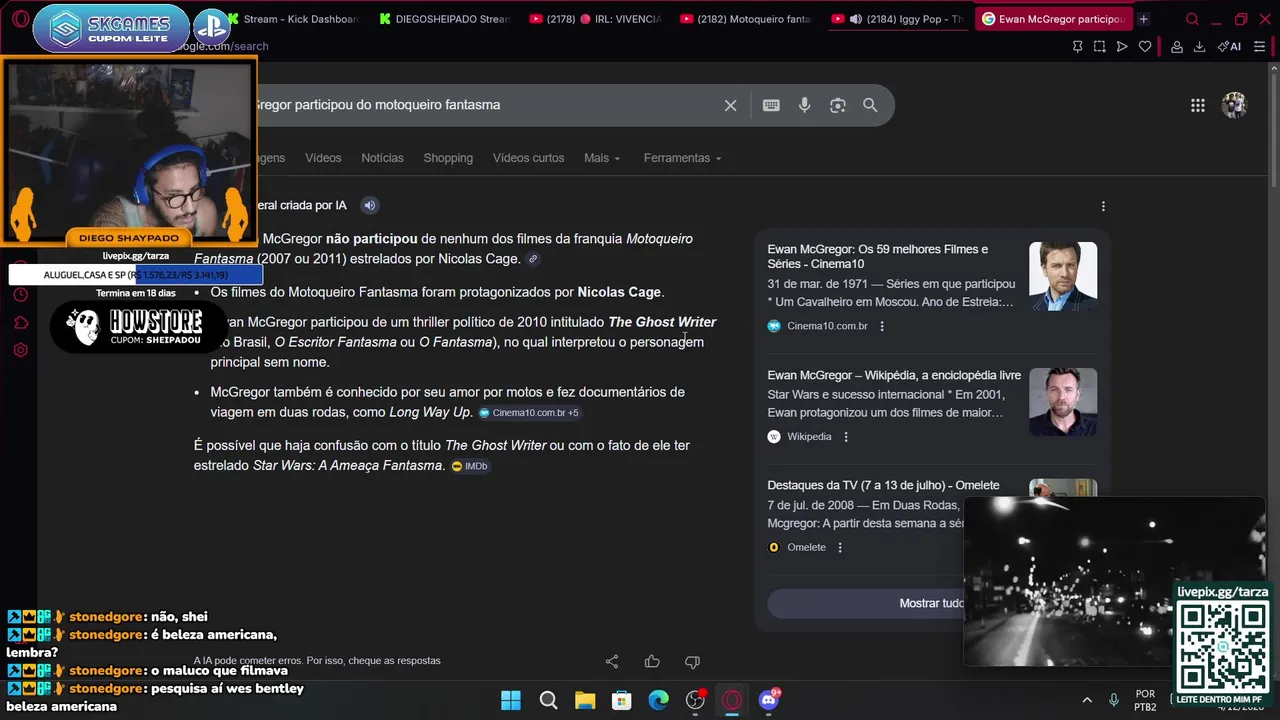Image resolution: width=1280 pixels, height=720 pixels.
Task: Toggle taskbar microphone tray icon
Action: [1113, 700]
